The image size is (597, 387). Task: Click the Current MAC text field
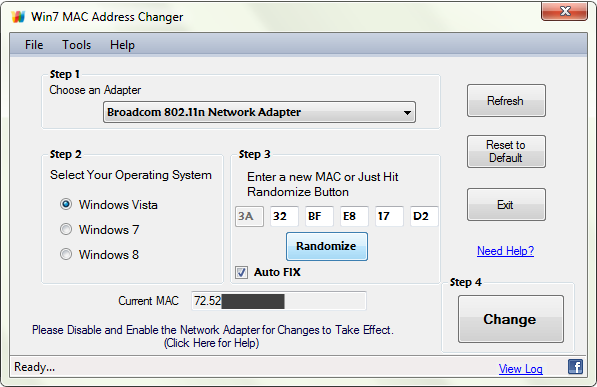point(279,301)
